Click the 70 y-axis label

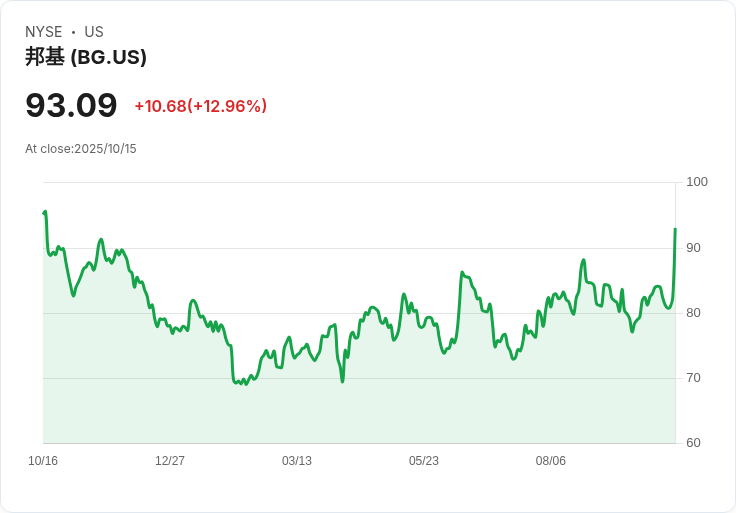[694, 378]
